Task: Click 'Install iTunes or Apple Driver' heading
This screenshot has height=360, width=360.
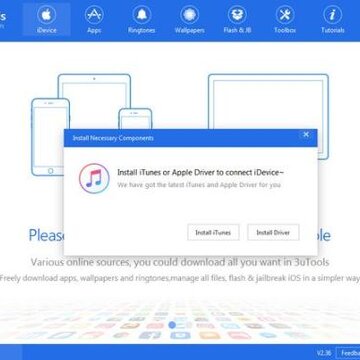Action: point(201,172)
